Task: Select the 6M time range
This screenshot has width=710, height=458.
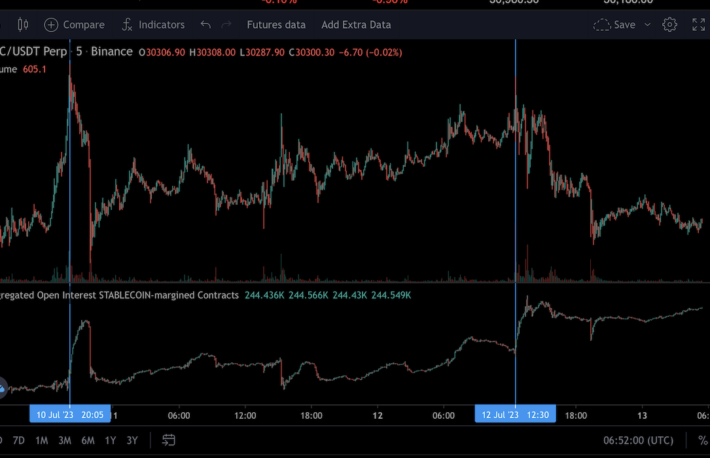Action: (x=88, y=440)
